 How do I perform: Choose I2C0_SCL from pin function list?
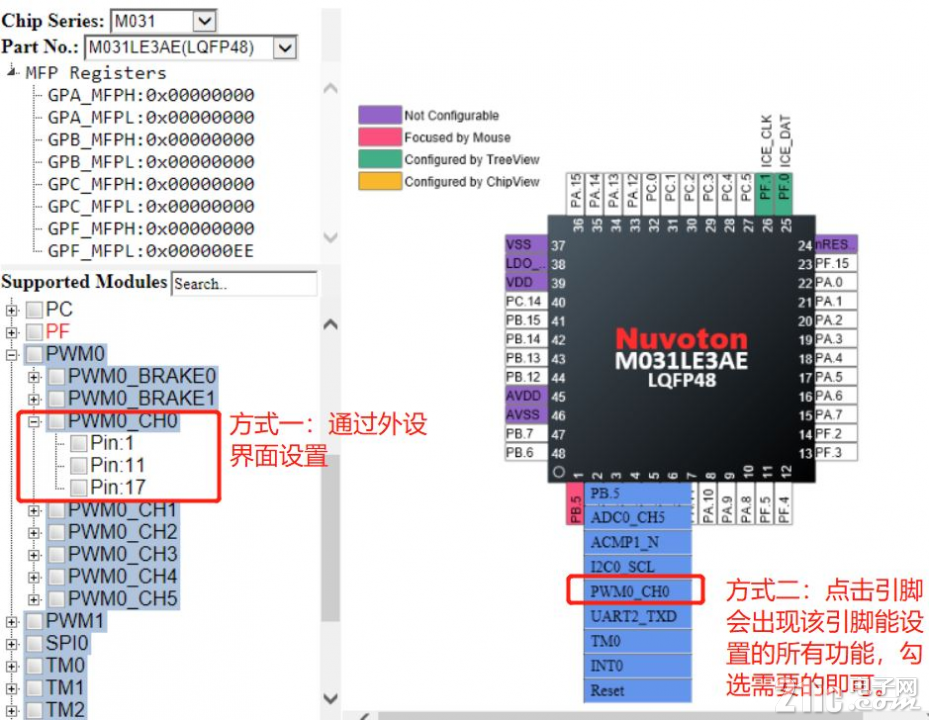638,568
